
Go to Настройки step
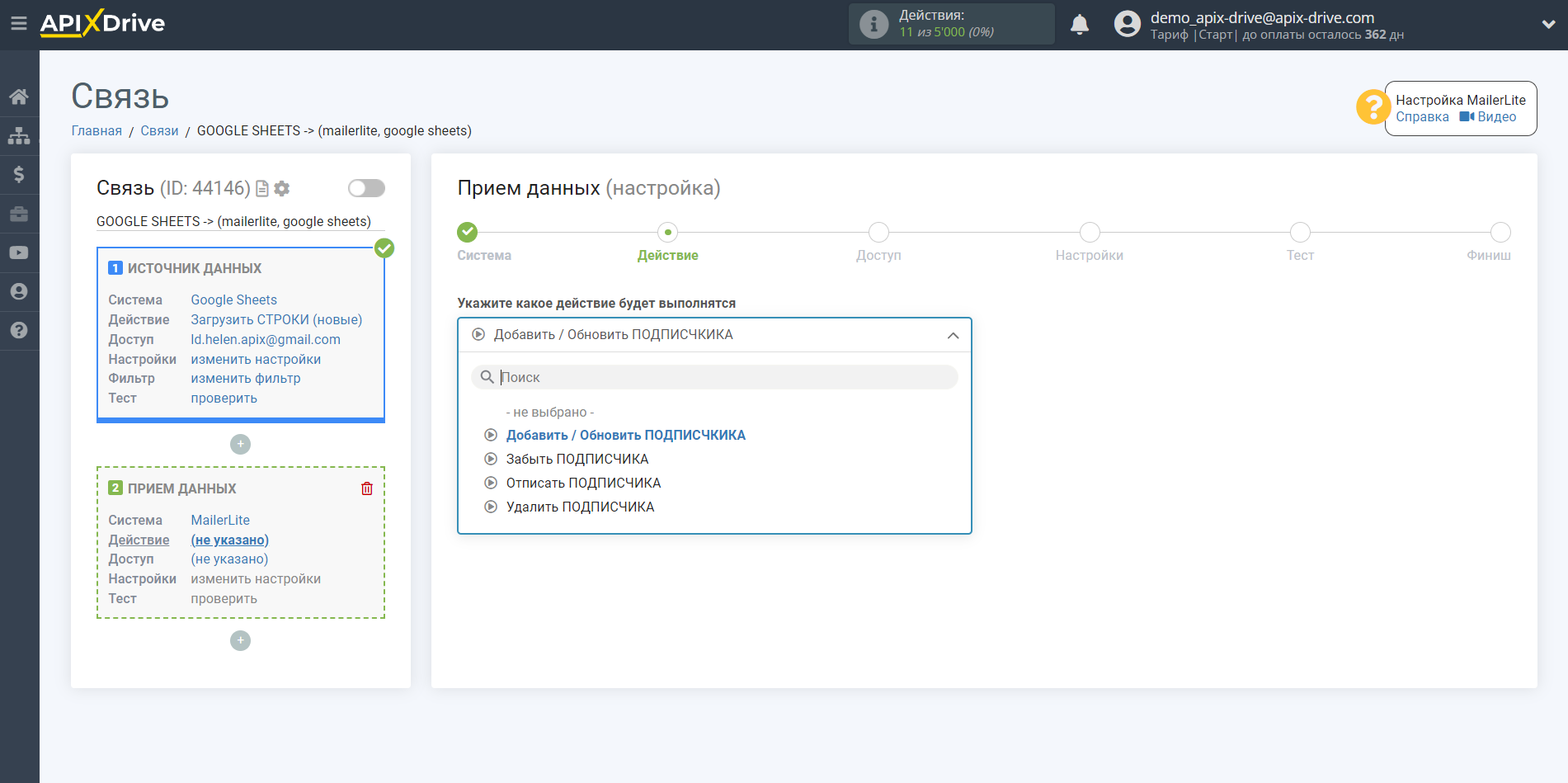click(1090, 232)
